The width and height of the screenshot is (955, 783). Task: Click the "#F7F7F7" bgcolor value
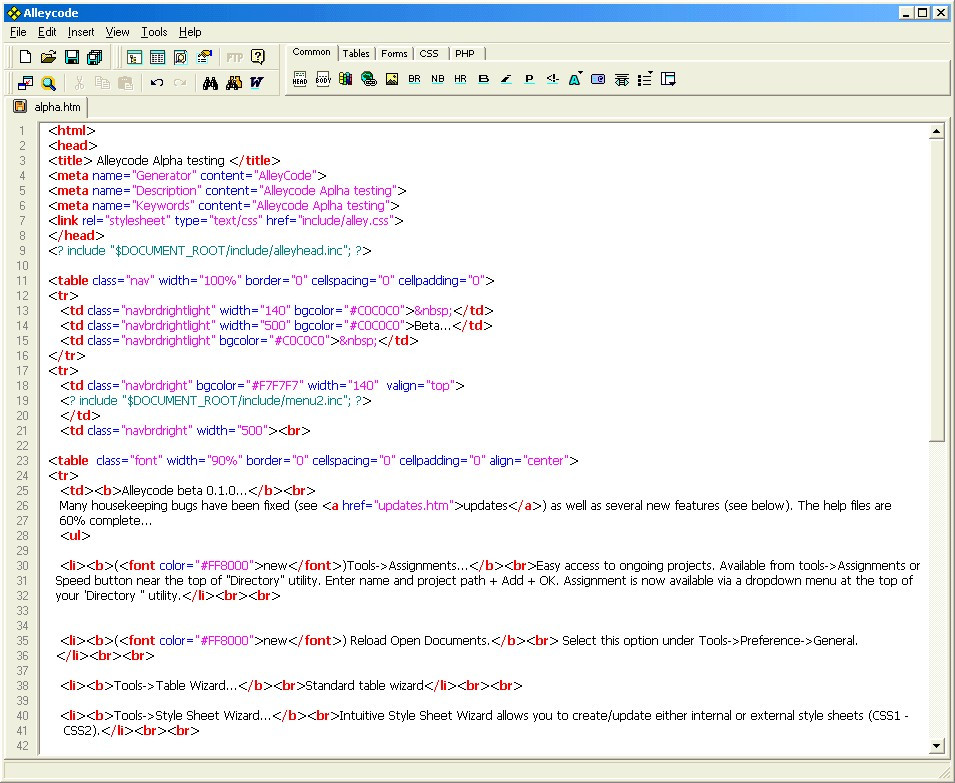[x=275, y=385]
